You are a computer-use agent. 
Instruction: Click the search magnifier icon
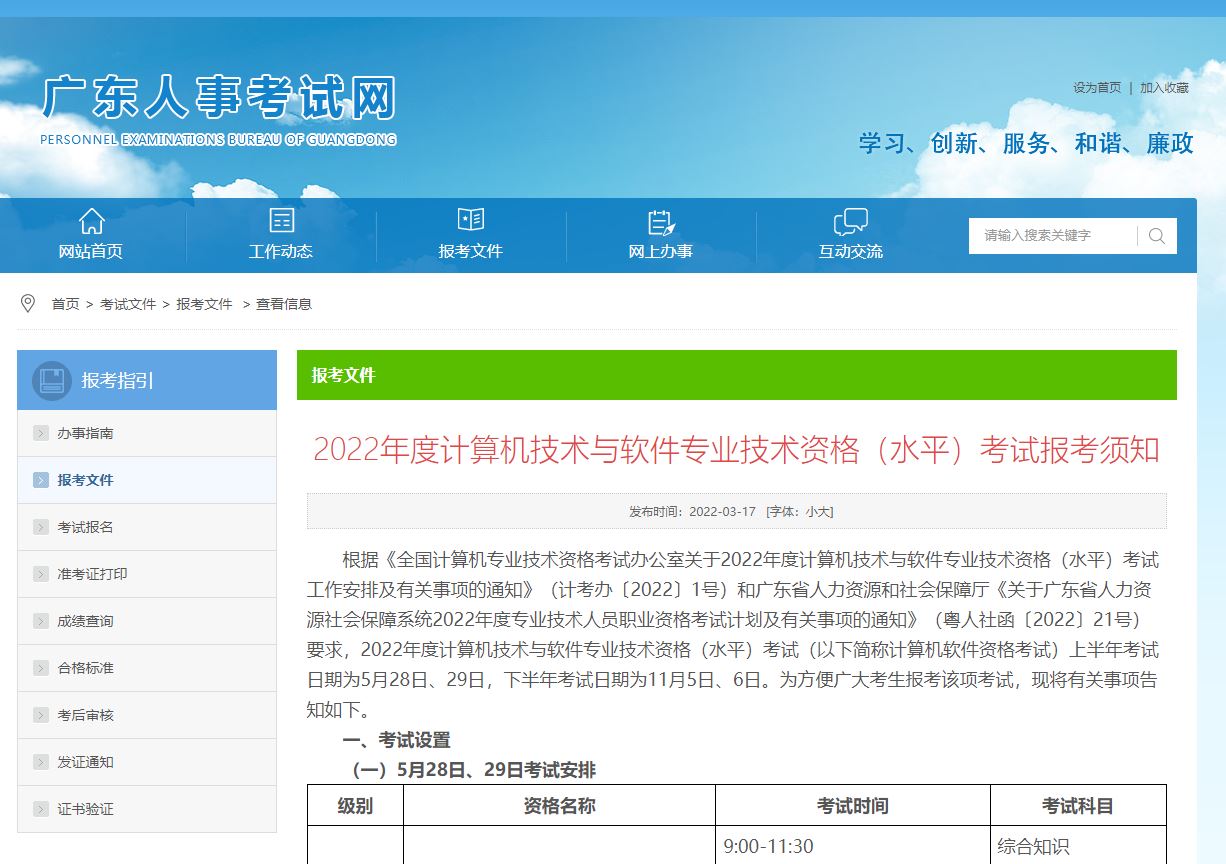1157,236
